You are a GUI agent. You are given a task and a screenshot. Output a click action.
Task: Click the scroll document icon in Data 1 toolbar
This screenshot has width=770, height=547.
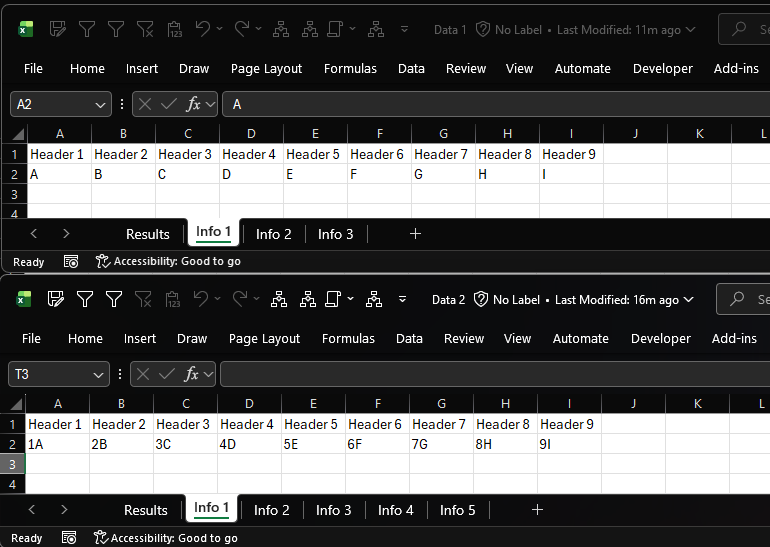pyautogui.click(x=334, y=29)
